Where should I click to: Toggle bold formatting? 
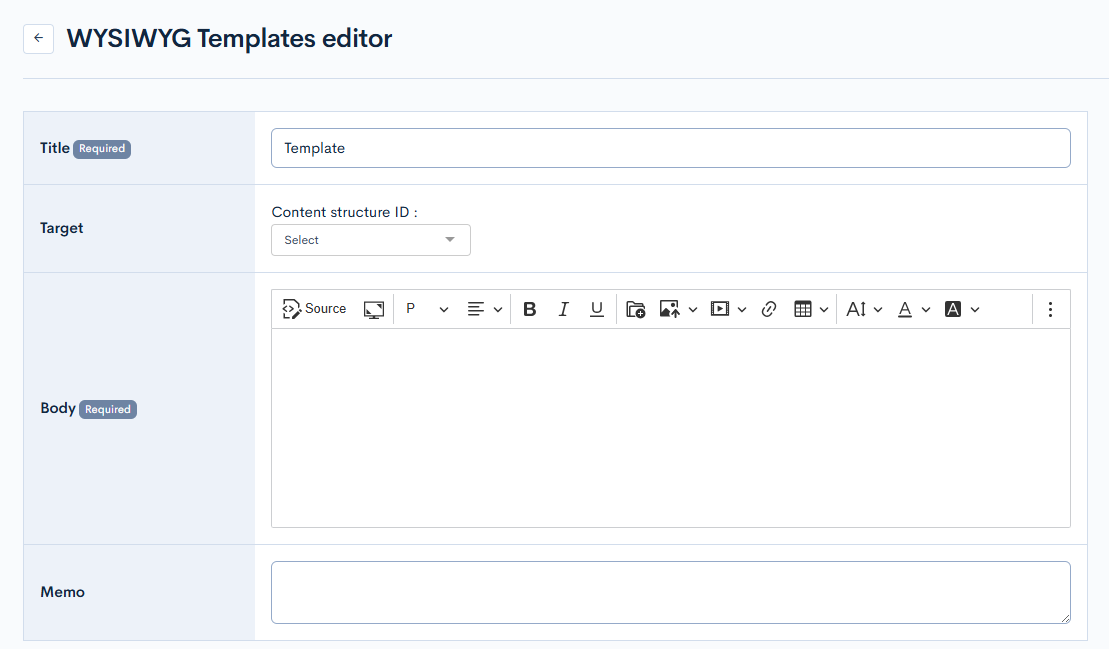[530, 310]
